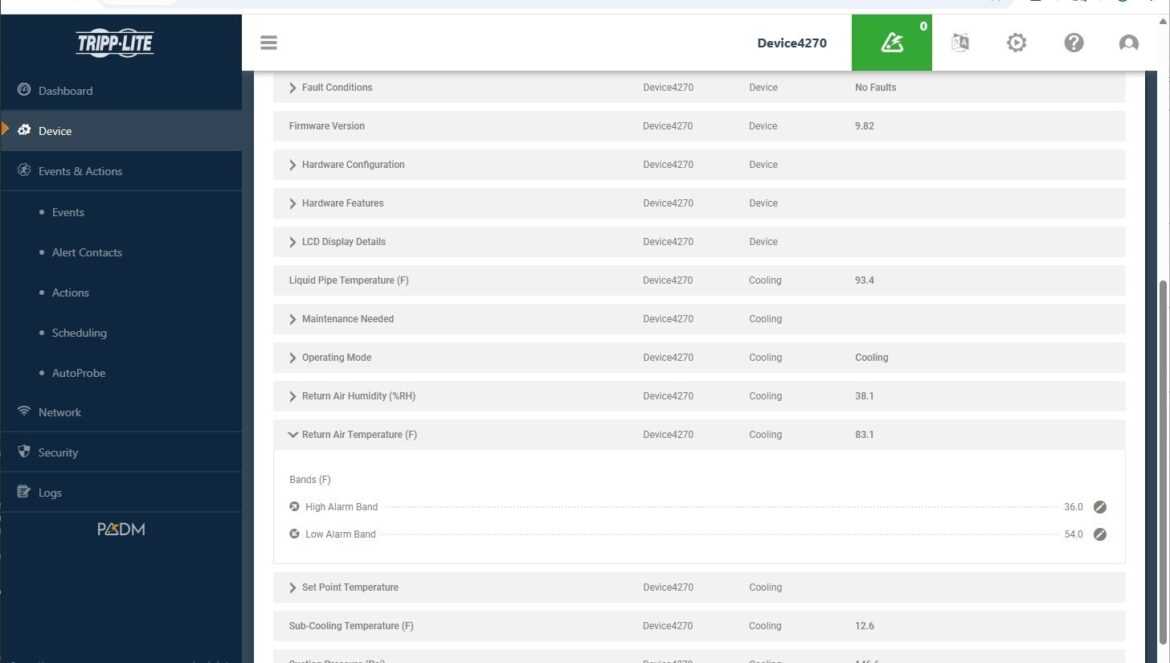The image size is (1170, 663).
Task: Toggle the hamburger sidebar menu
Action: pyautogui.click(x=268, y=43)
